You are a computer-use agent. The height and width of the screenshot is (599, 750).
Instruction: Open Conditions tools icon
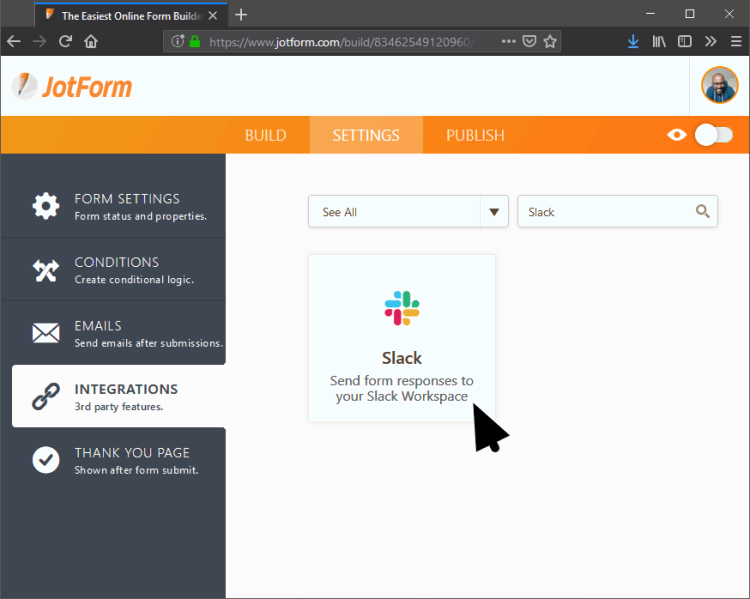coord(45,270)
